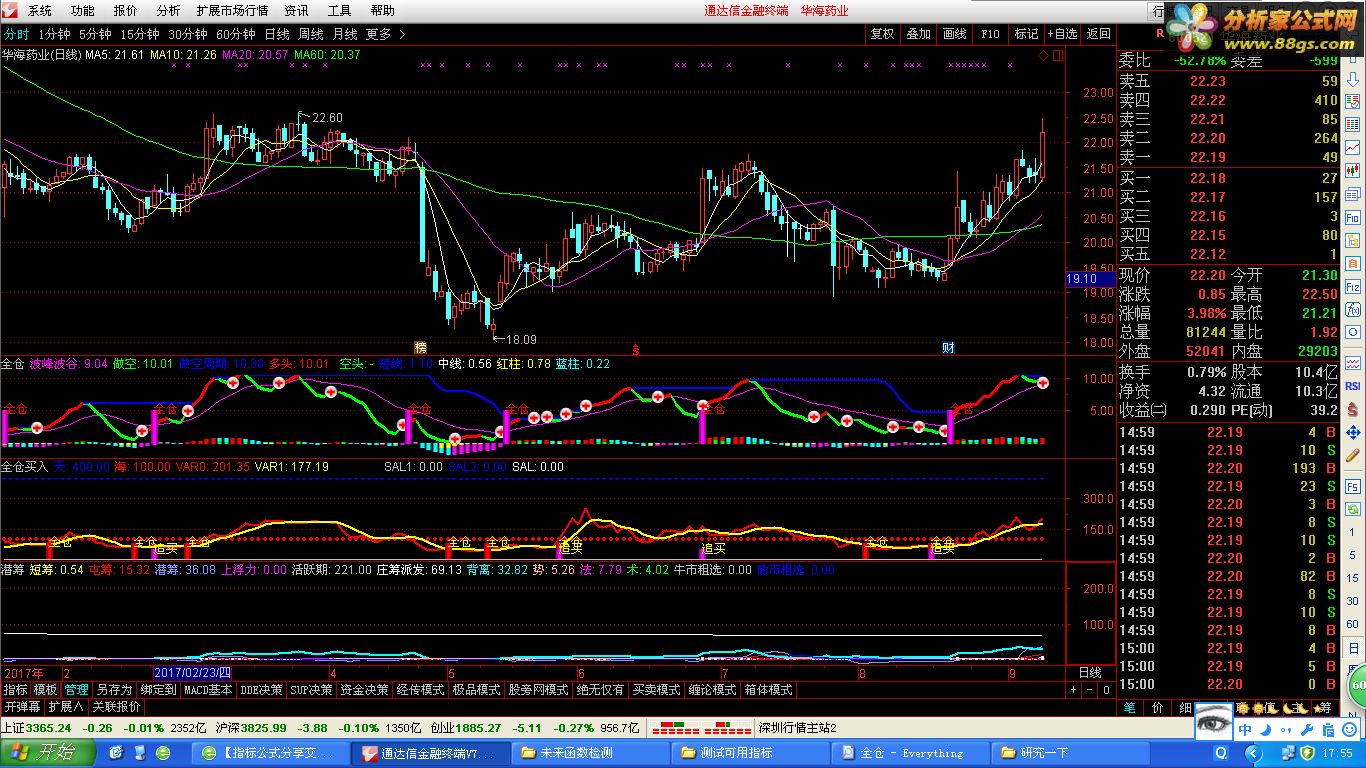This screenshot has height=768, width=1366.
Task: Open the 扩展市场行情 menu
Action: pos(232,11)
